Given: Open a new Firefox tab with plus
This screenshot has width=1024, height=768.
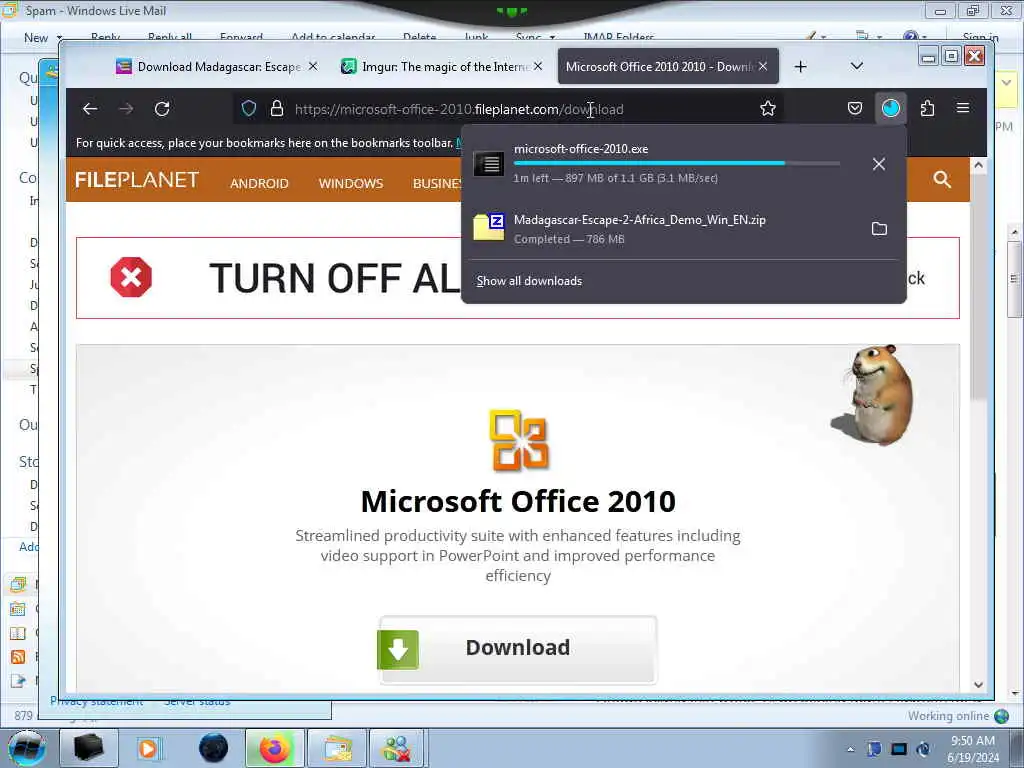Looking at the screenshot, I should click(800, 67).
